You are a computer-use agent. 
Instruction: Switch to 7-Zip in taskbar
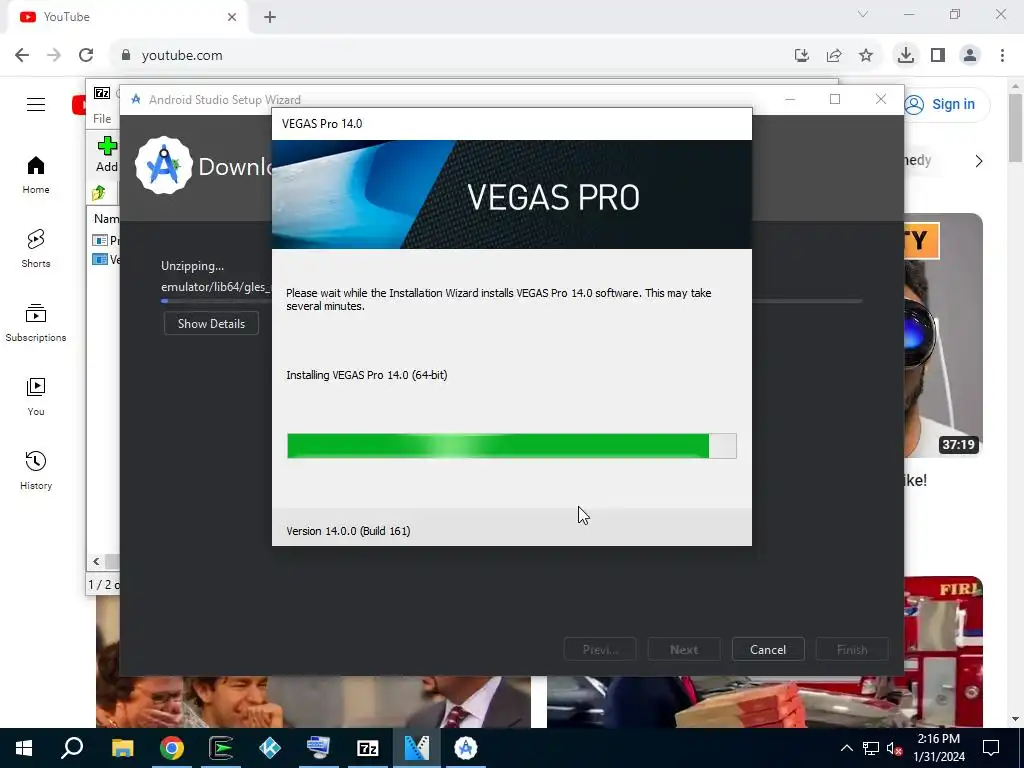click(368, 748)
